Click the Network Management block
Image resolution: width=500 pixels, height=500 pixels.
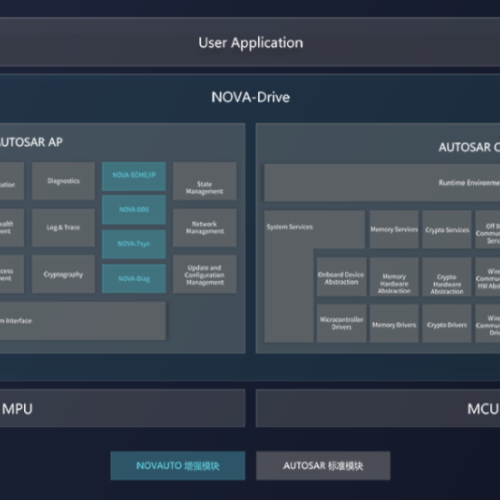click(205, 228)
